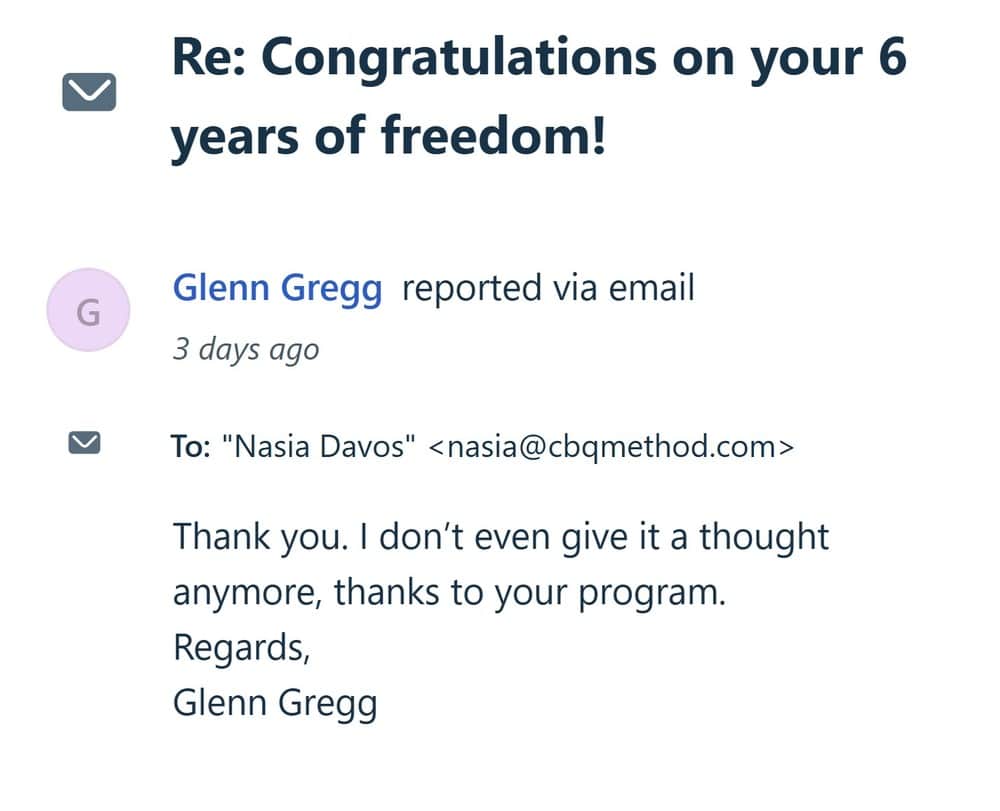Image resolution: width=1000 pixels, height=811 pixels.
Task: Open sender profile link Glenn Gregg
Action: (277, 289)
